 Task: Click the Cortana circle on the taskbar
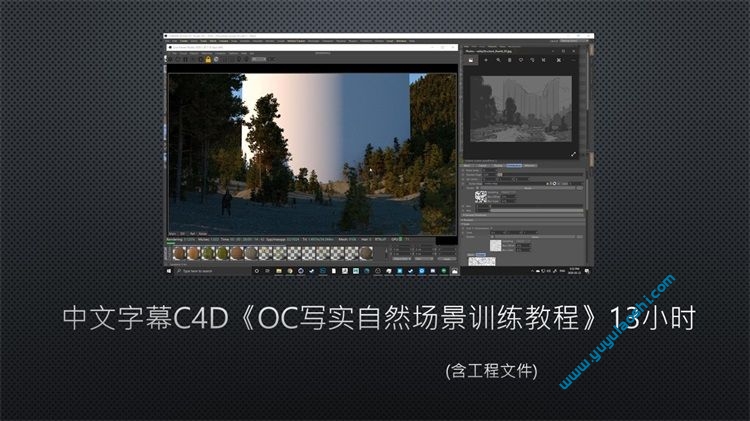256,271
